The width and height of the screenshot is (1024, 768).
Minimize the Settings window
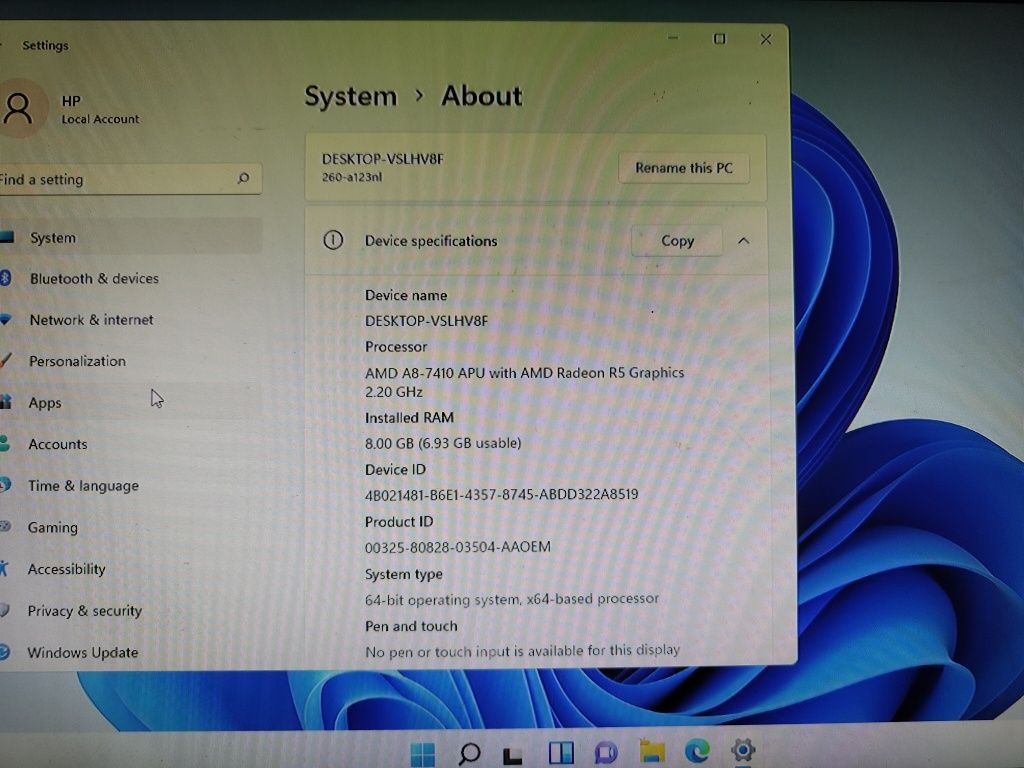coord(673,39)
